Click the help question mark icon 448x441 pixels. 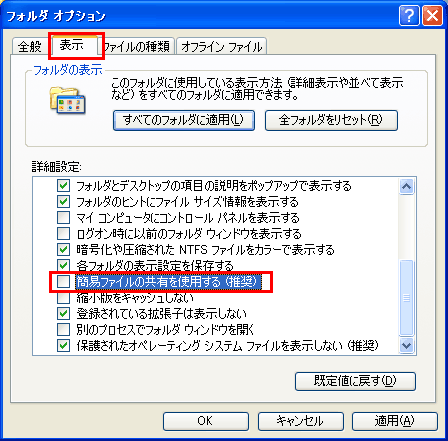tap(409, 16)
